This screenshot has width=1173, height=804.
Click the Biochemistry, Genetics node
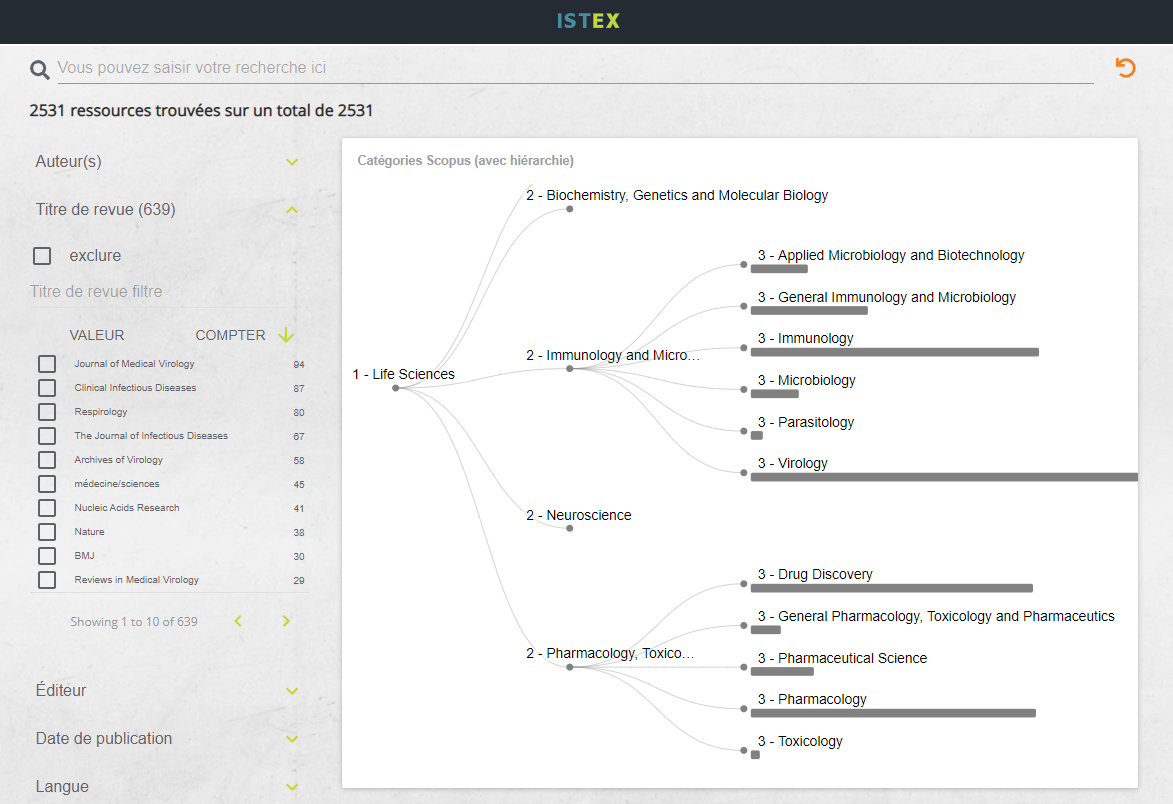click(569, 209)
